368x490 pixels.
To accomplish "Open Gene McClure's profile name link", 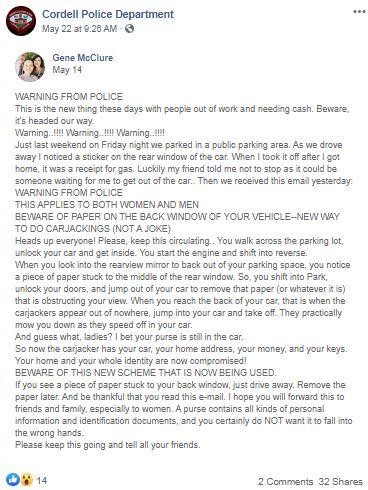I will [83, 58].
